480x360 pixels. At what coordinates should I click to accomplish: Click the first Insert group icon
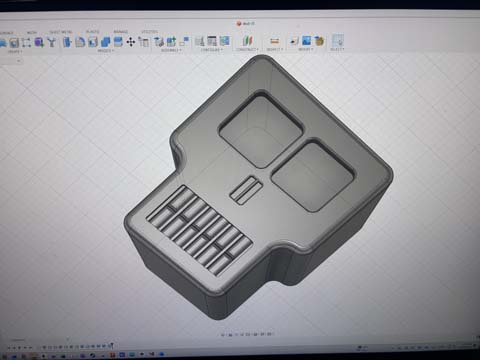pyautogui.click(x=294, y=41)
